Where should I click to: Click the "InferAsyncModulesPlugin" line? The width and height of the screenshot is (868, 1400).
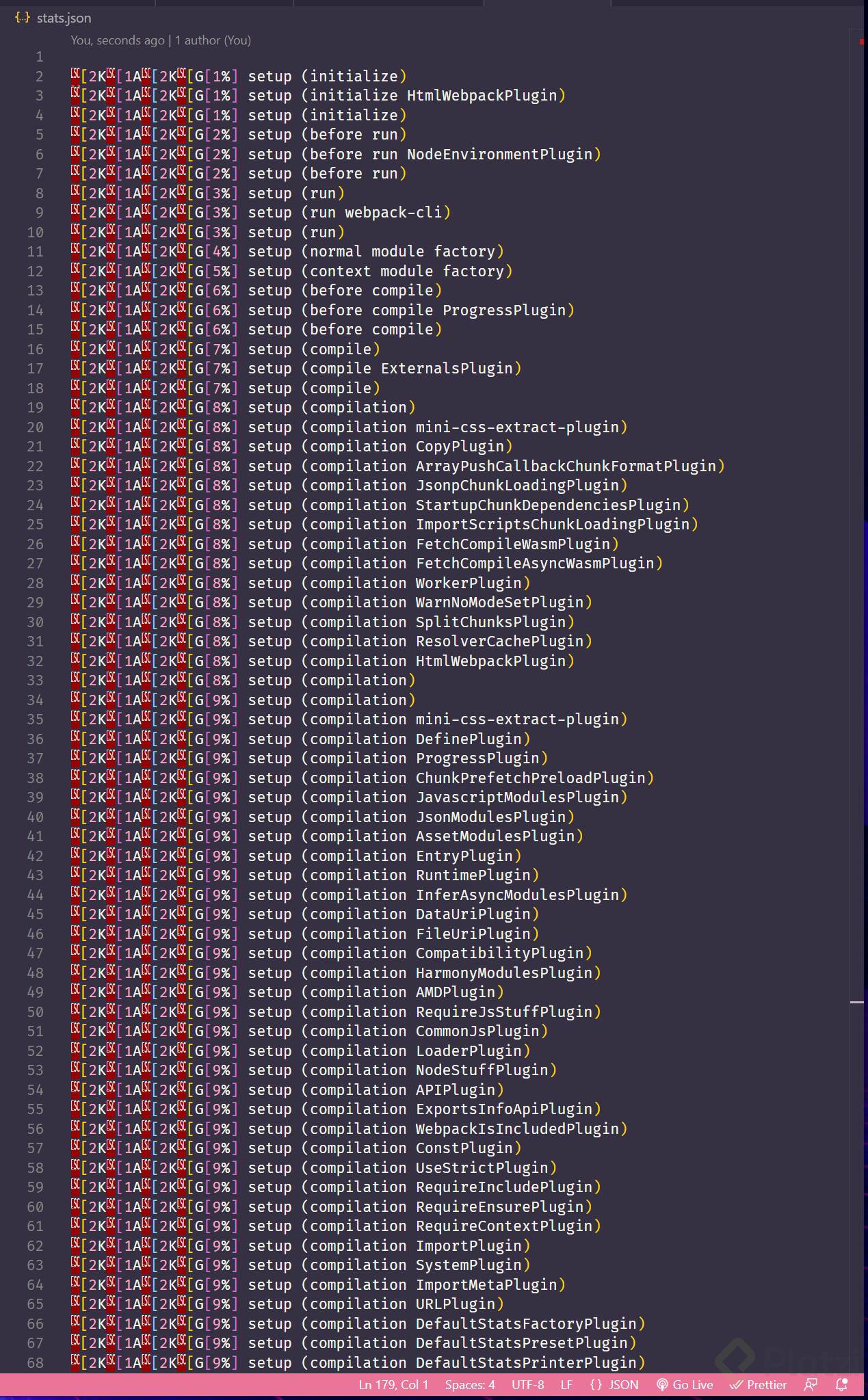(350, 895)
